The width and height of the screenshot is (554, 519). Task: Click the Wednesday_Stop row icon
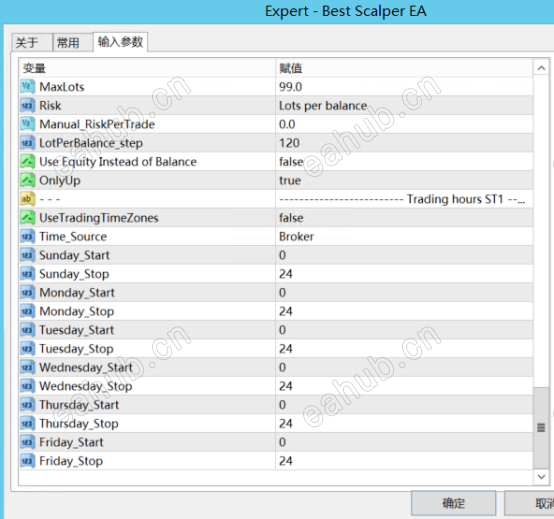pyautogui.click(x=28, y=387)
